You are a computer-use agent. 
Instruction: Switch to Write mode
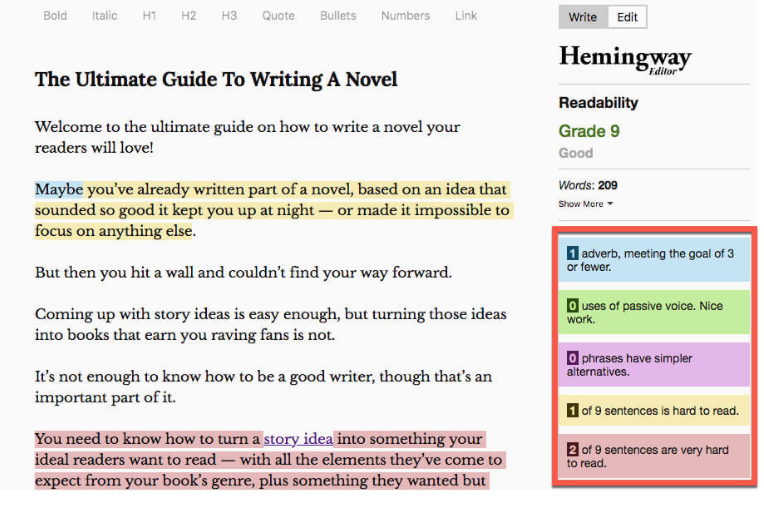(582, 17)
